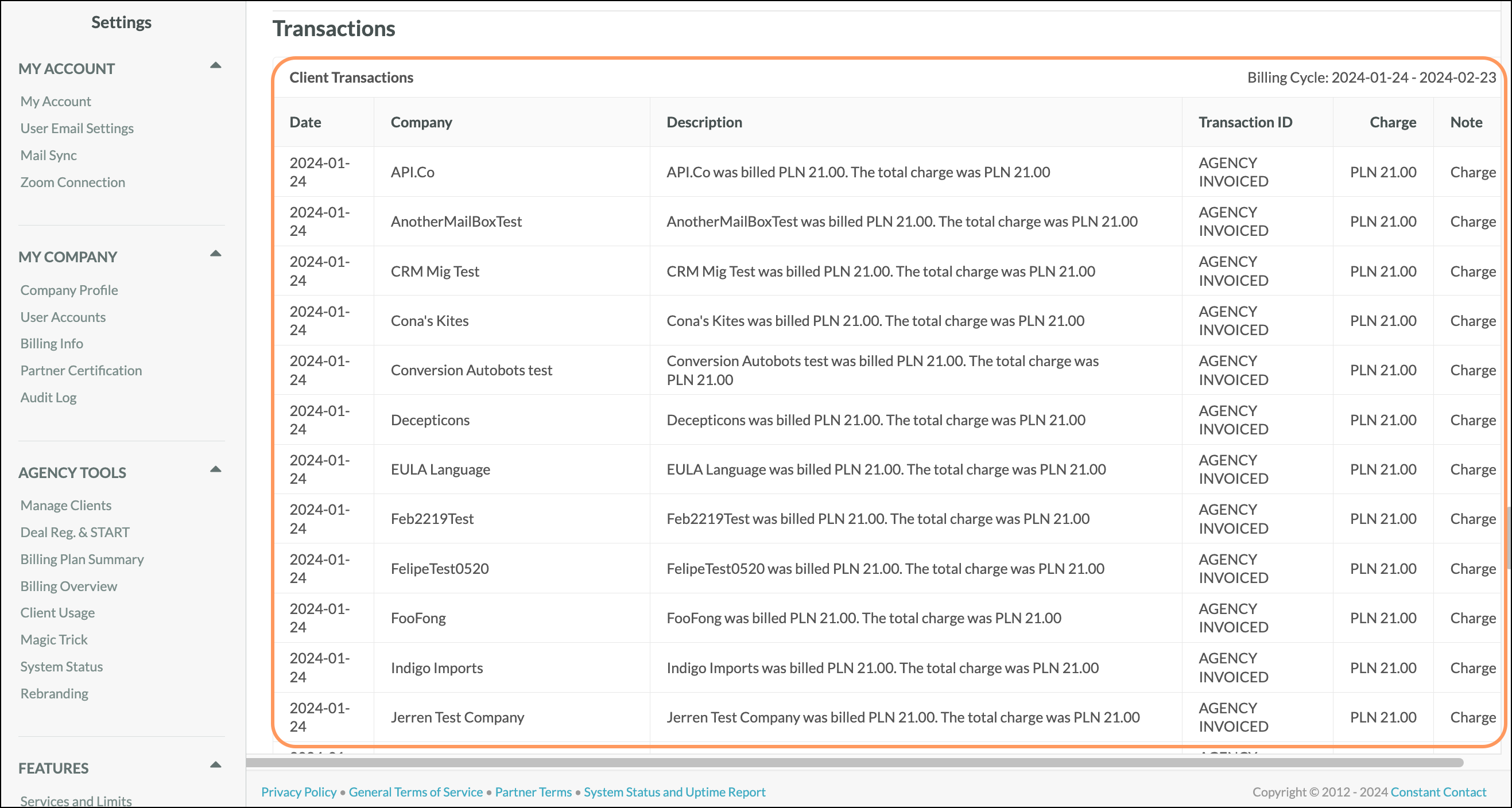Collapse the FEATURES section
The image size is (1512, 808).
tap(216, 765)
